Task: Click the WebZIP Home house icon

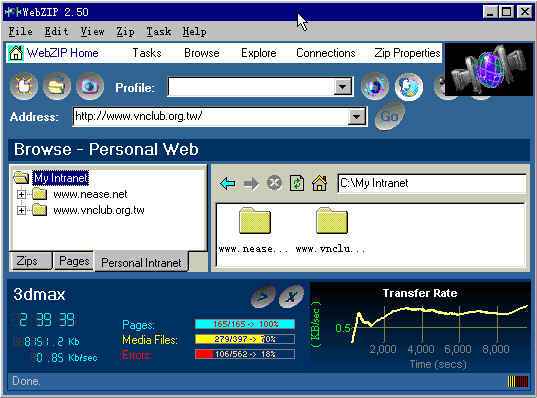Action: coord(15,53)
